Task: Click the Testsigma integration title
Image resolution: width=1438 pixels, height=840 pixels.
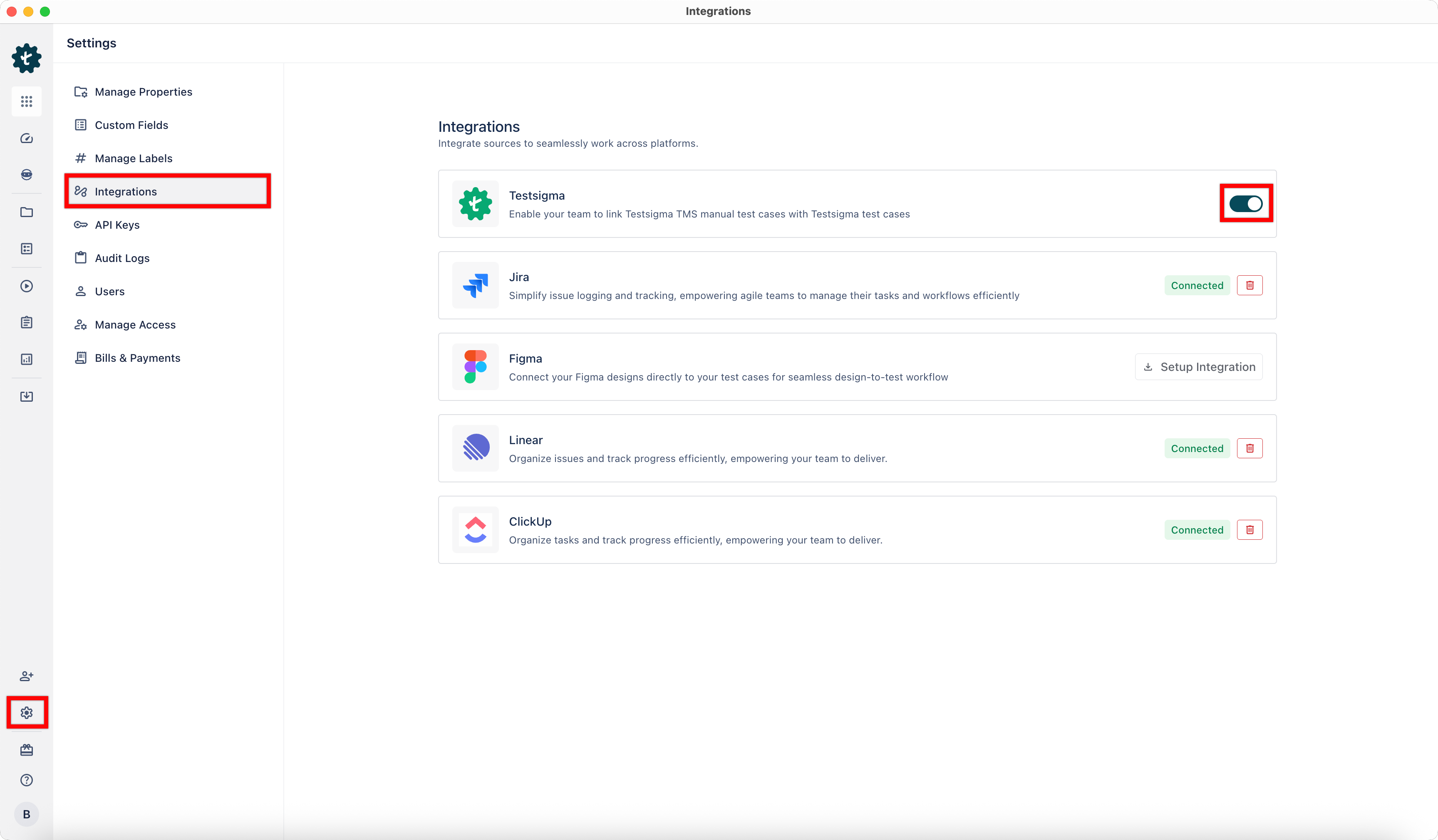Action: (x=537, y=195)
